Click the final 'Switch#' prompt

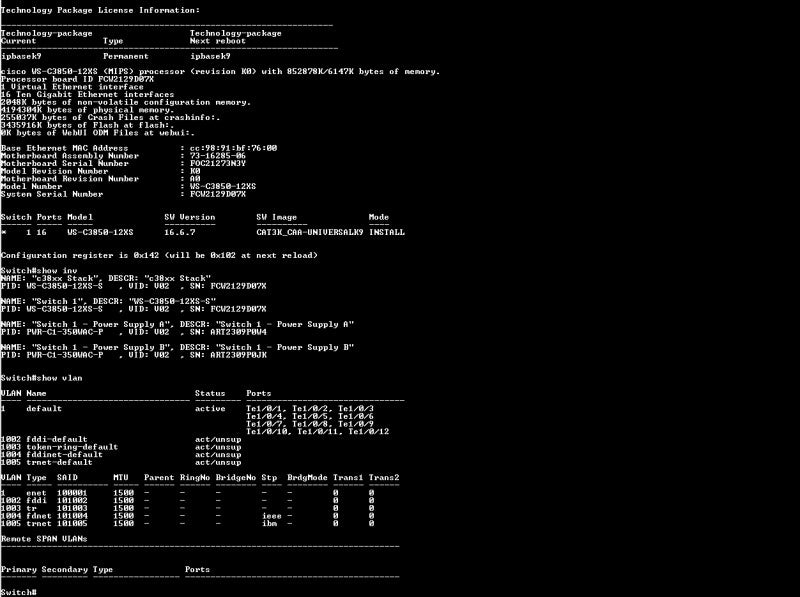pyautogui.click(x=18, y=592)
